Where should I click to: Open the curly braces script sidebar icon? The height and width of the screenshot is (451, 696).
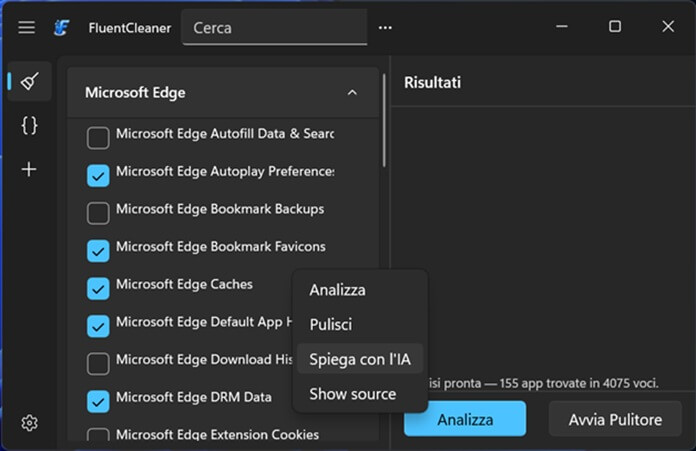[29, 125]
